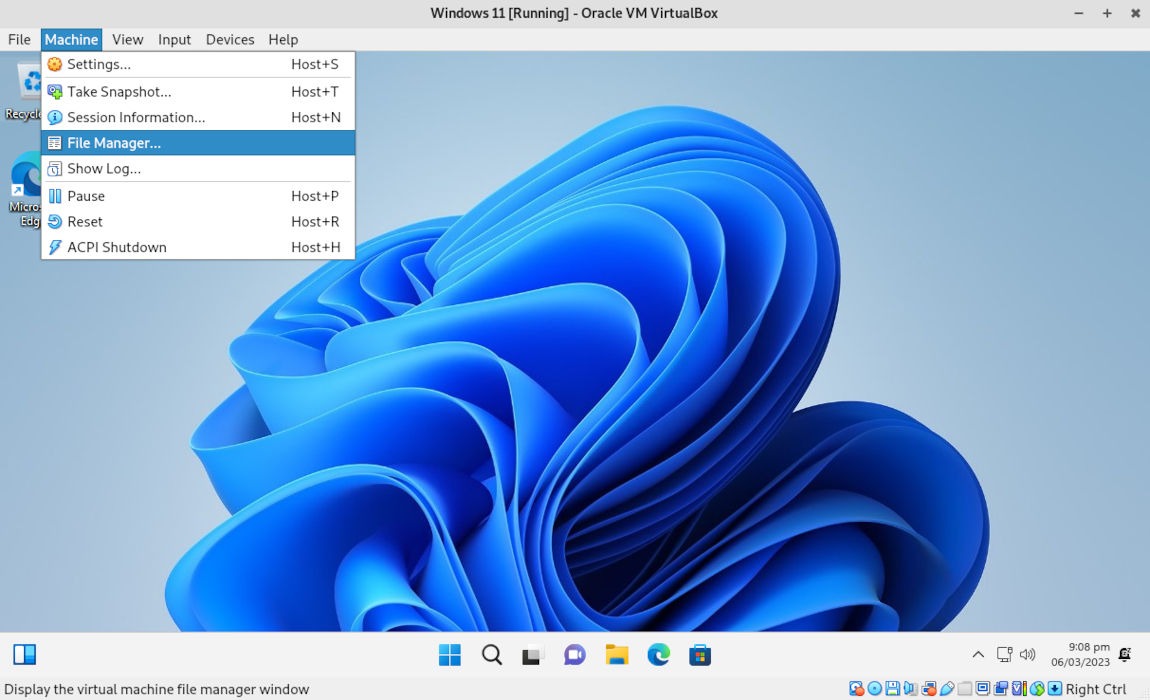Select File Manager from the Machine menu
Screen dimensions: 1150x700
click(113, 142)
